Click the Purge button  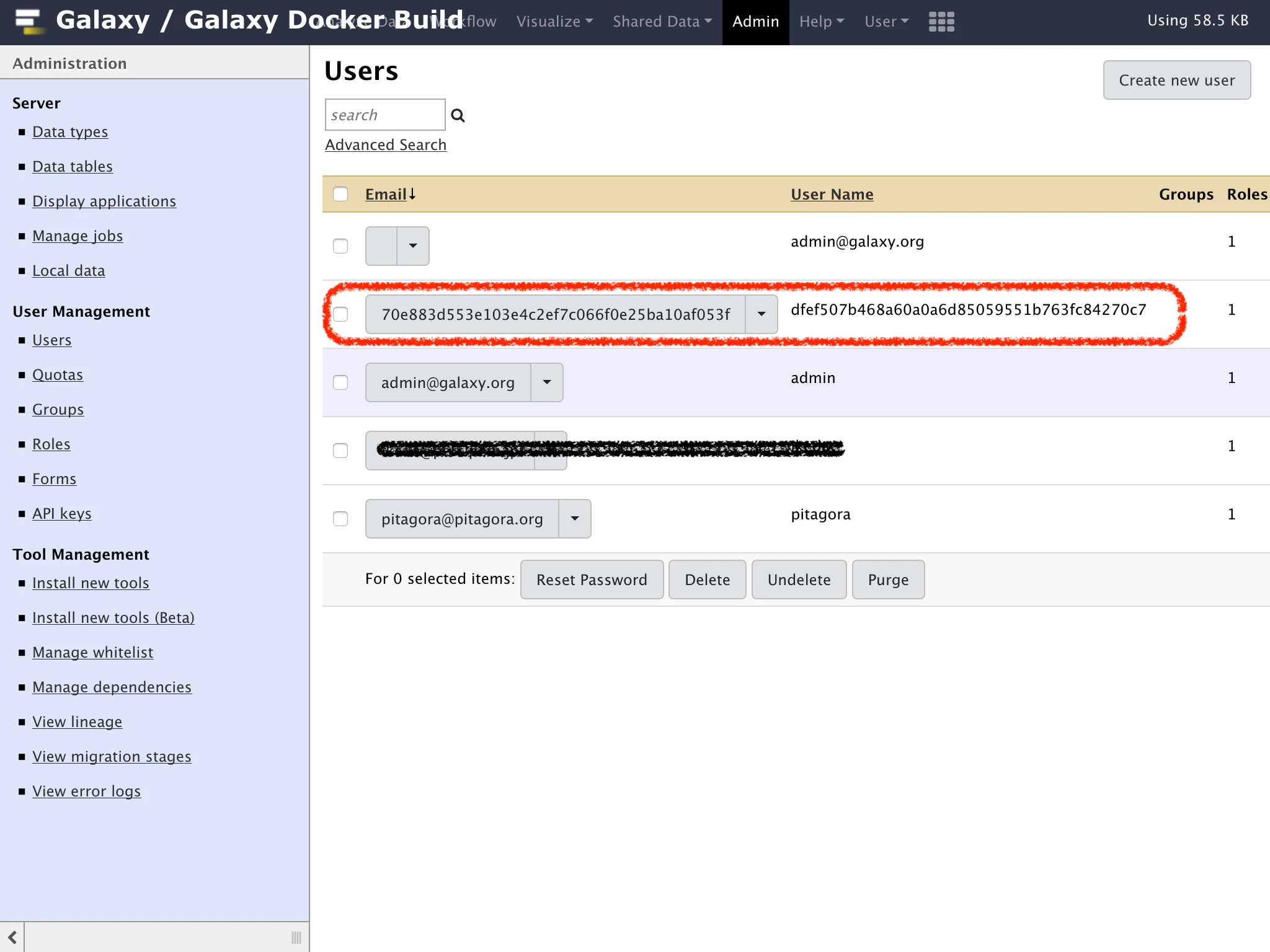889,580
